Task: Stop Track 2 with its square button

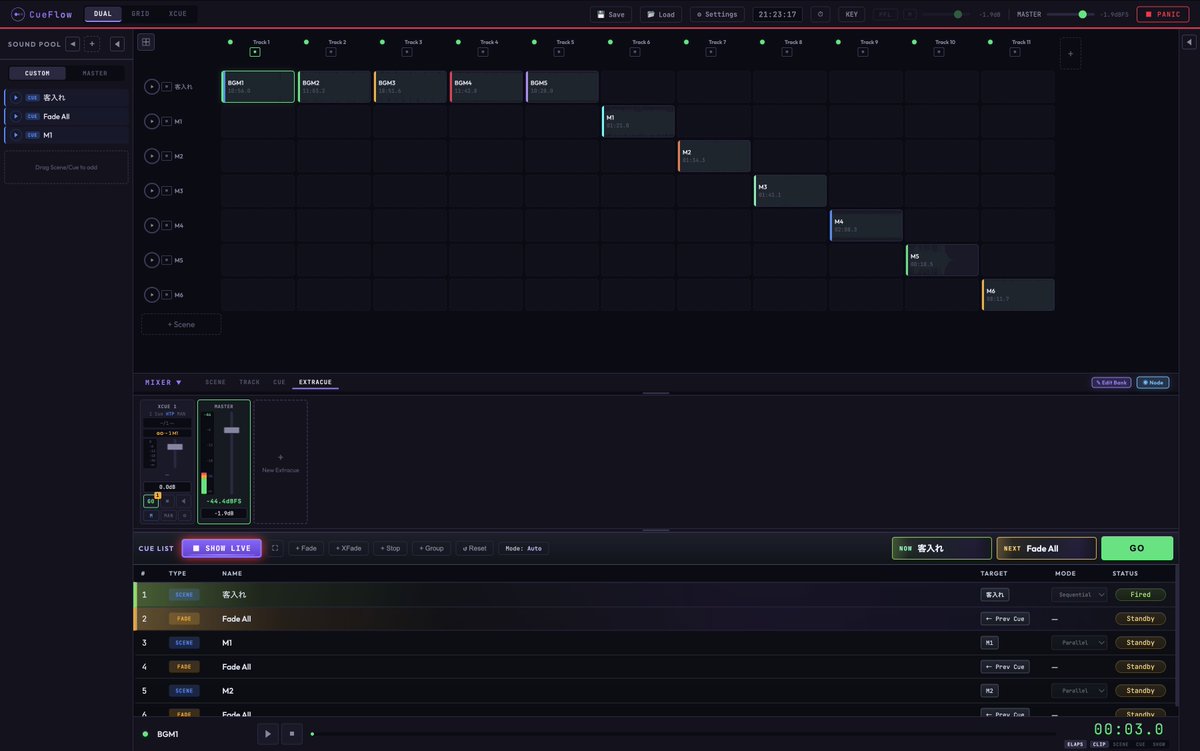Action: pos(331,52)
